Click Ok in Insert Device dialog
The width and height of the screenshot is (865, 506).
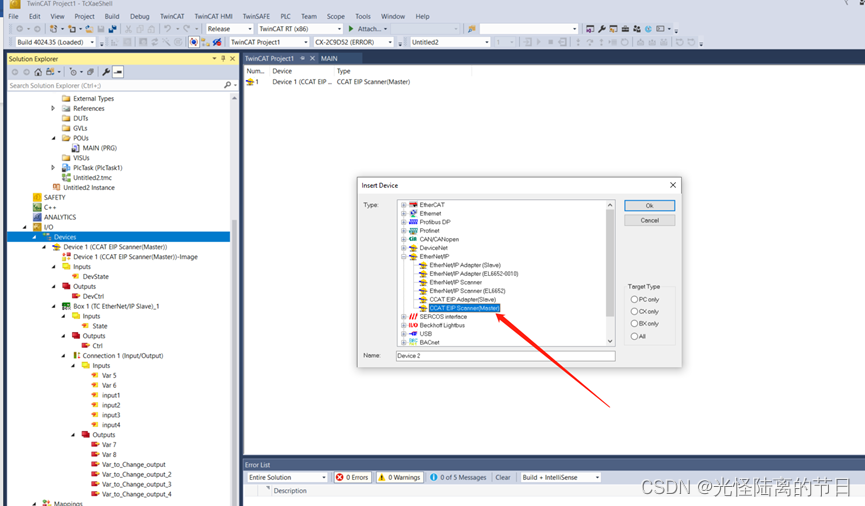pos(649,205)
